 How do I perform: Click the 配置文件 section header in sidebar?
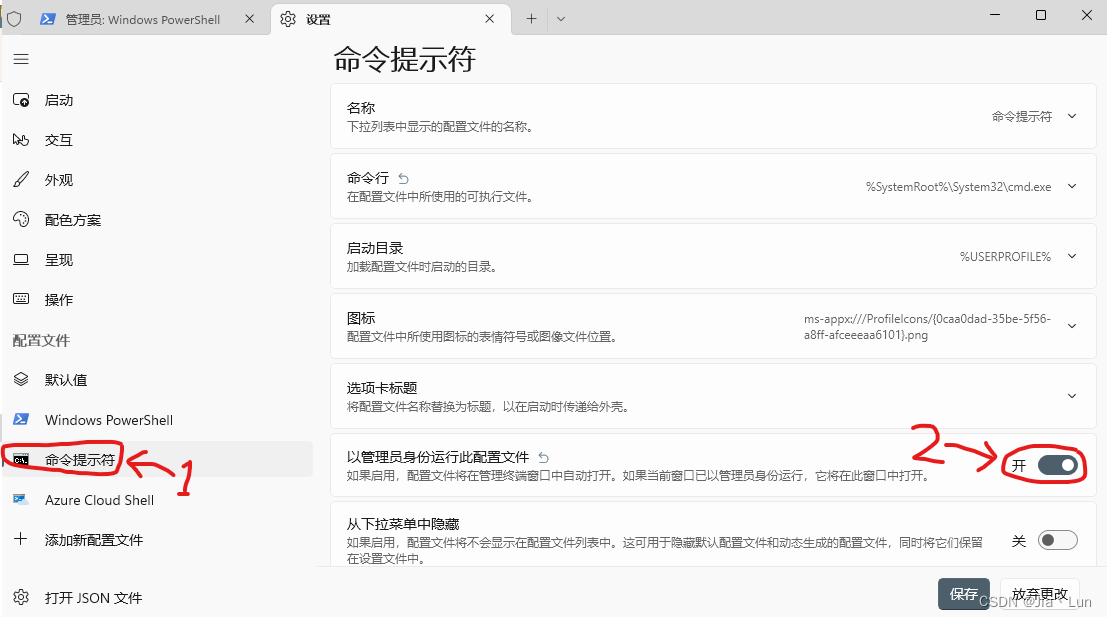coord(41,340)
